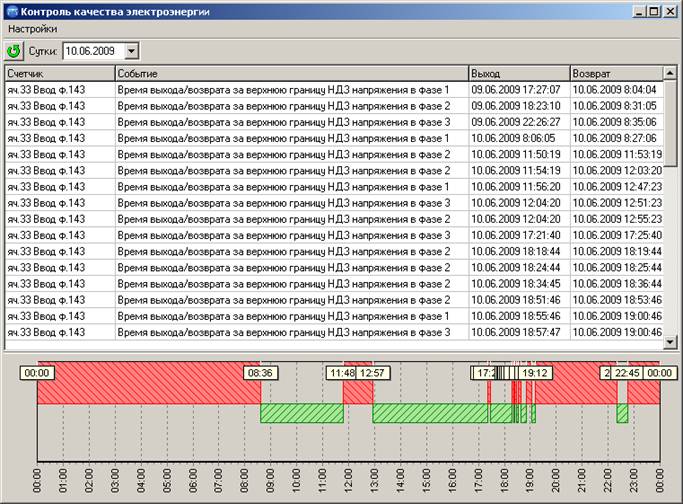Click the 19:12 timeline marker label
The width and height of the screenshot is (683, 504).
click(x=535, y=373)
